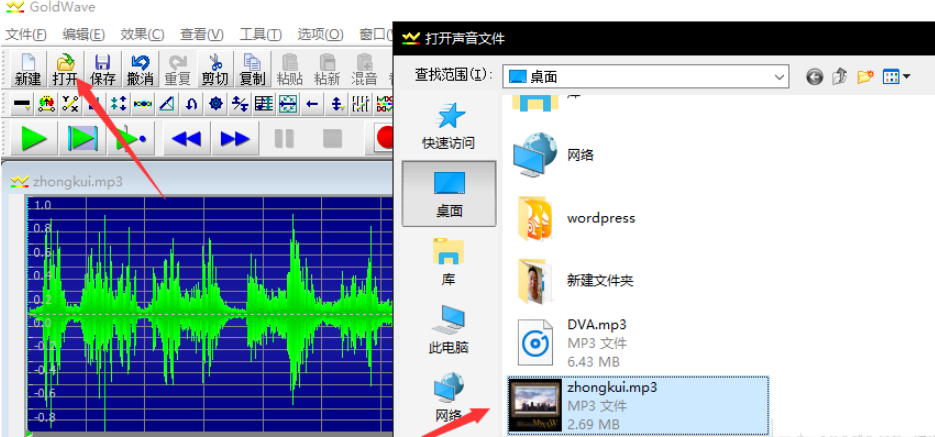
Task: Select 快速访问 in the places sidebar
Action: tap(448, 125)
